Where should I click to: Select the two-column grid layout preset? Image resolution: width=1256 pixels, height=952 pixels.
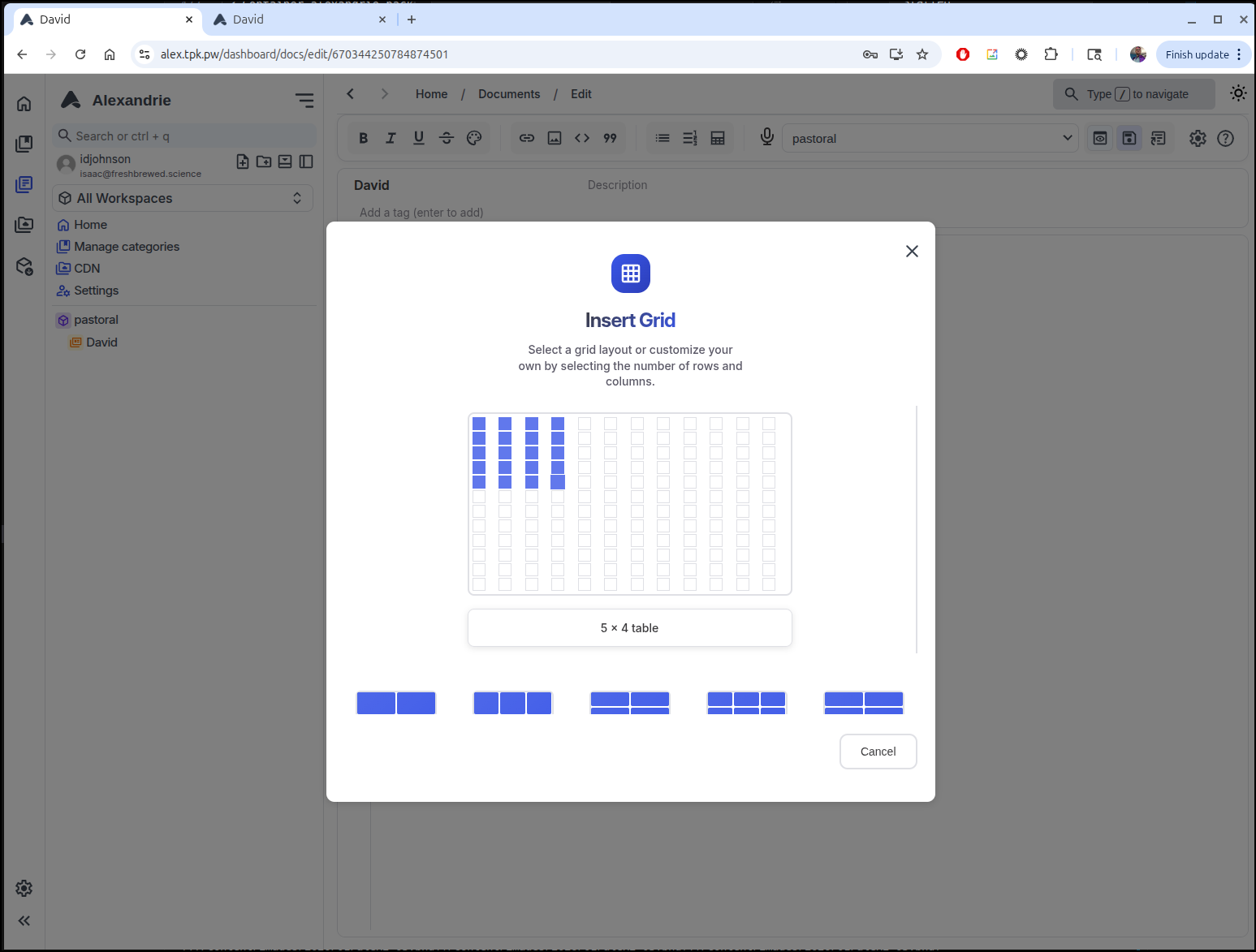[396, 703]
